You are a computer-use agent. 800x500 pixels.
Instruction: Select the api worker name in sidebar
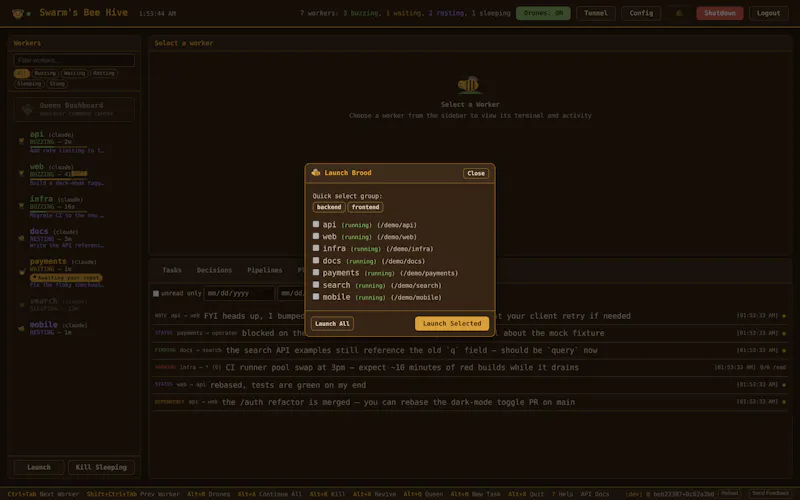click(37, 134)
